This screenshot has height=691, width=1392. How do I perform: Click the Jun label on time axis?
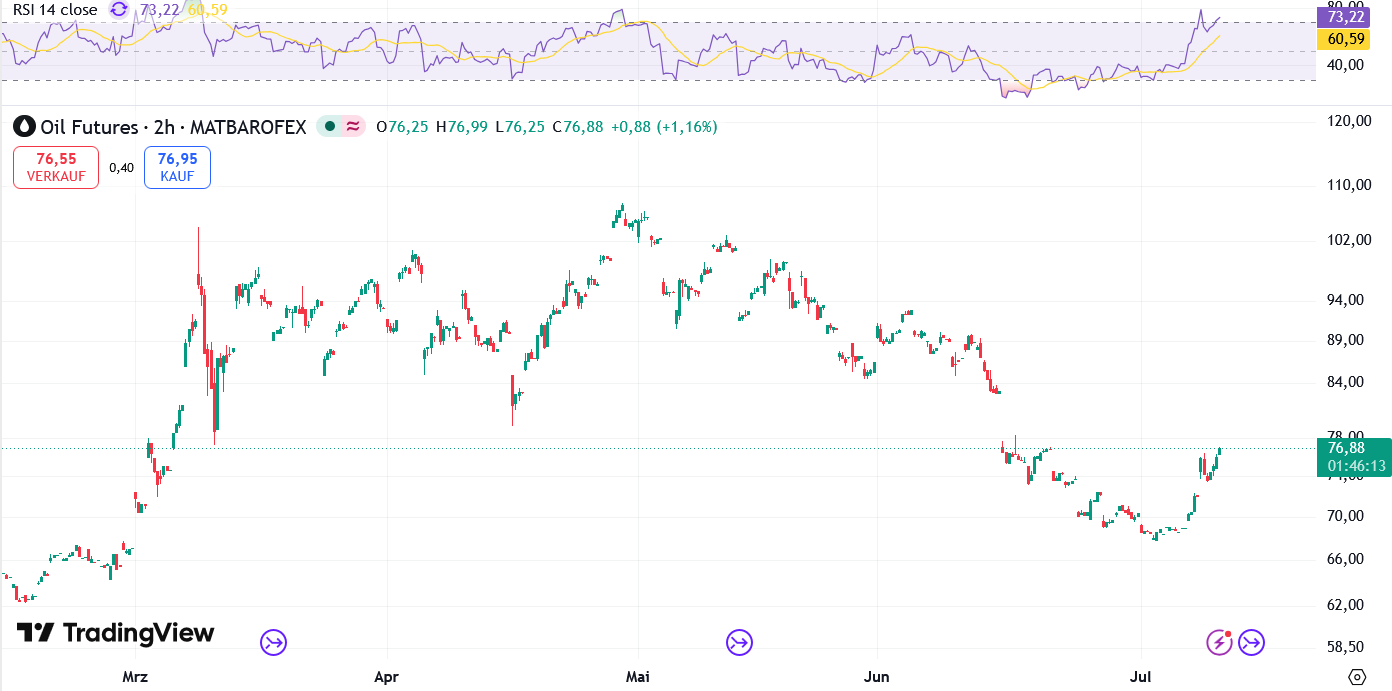click(877, 677)
